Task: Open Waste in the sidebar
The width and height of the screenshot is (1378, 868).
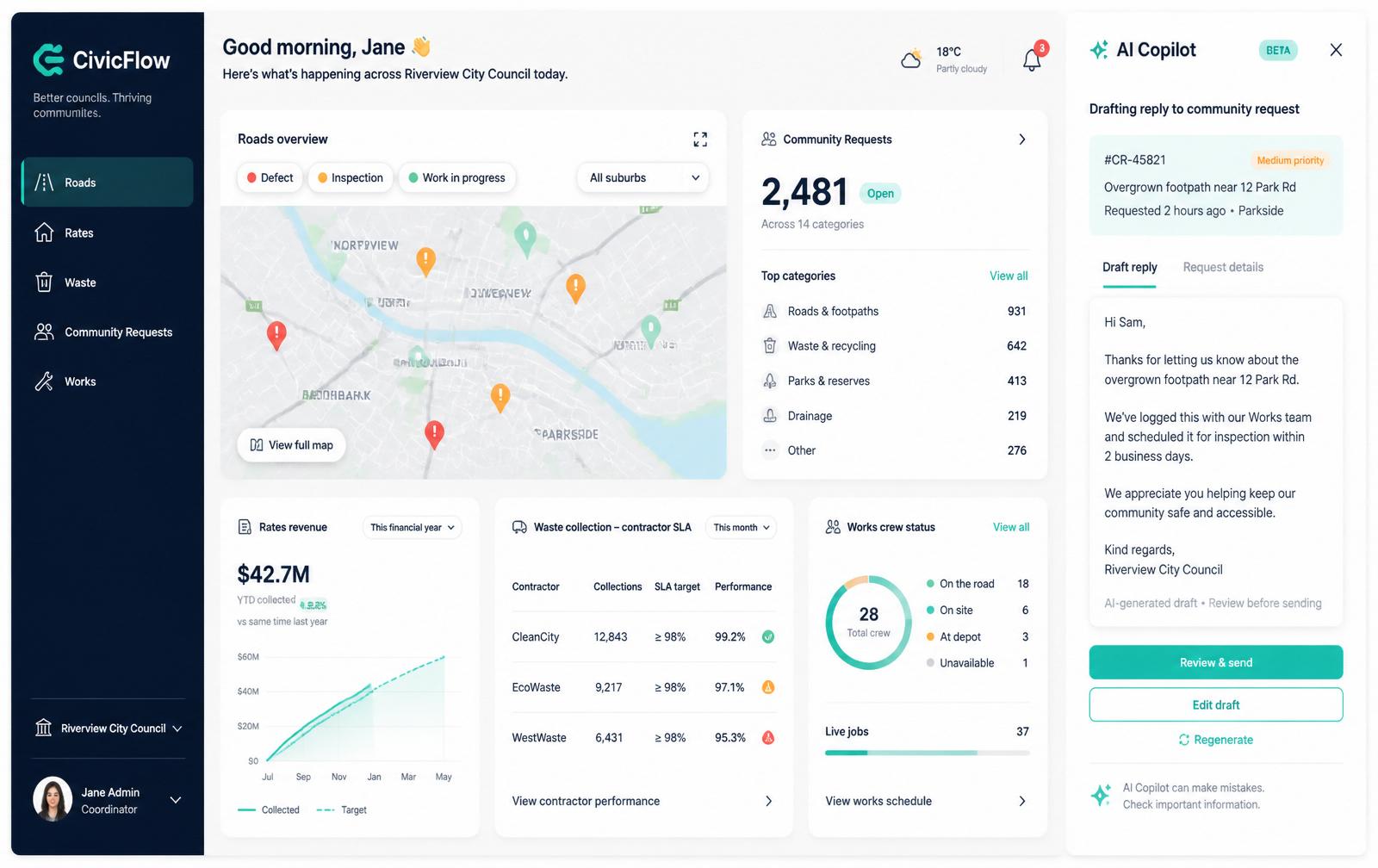Action: click(x=107, y=282)
